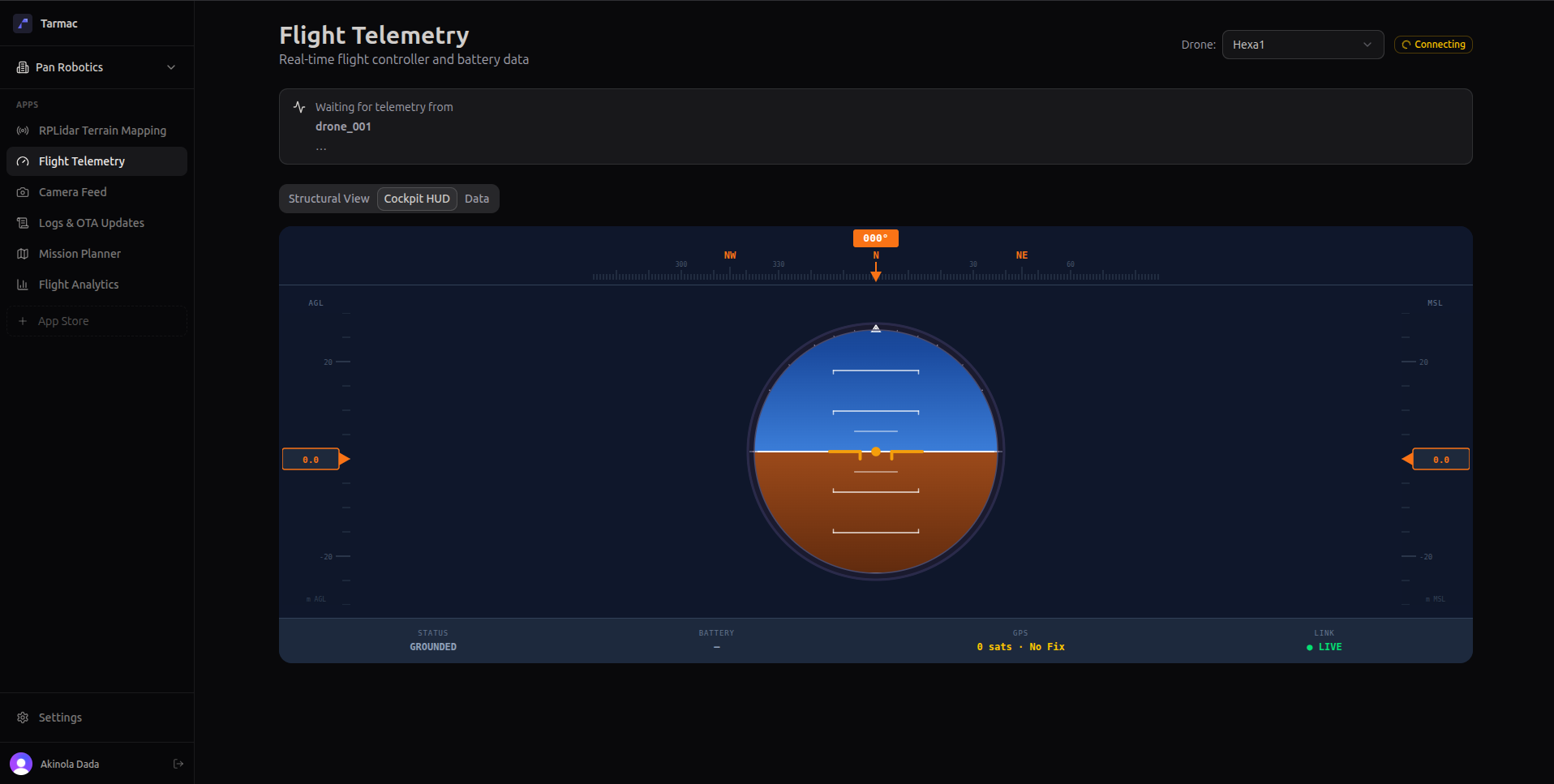Open Settings page

(97, 718)
